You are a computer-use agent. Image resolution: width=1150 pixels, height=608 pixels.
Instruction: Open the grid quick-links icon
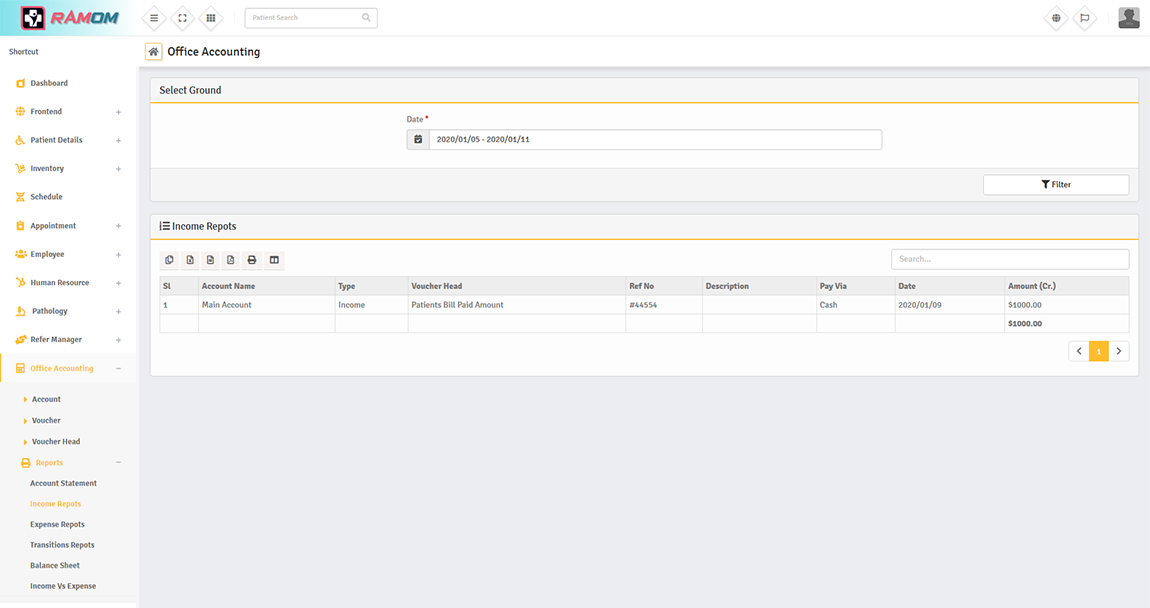(x=210, y=18)
